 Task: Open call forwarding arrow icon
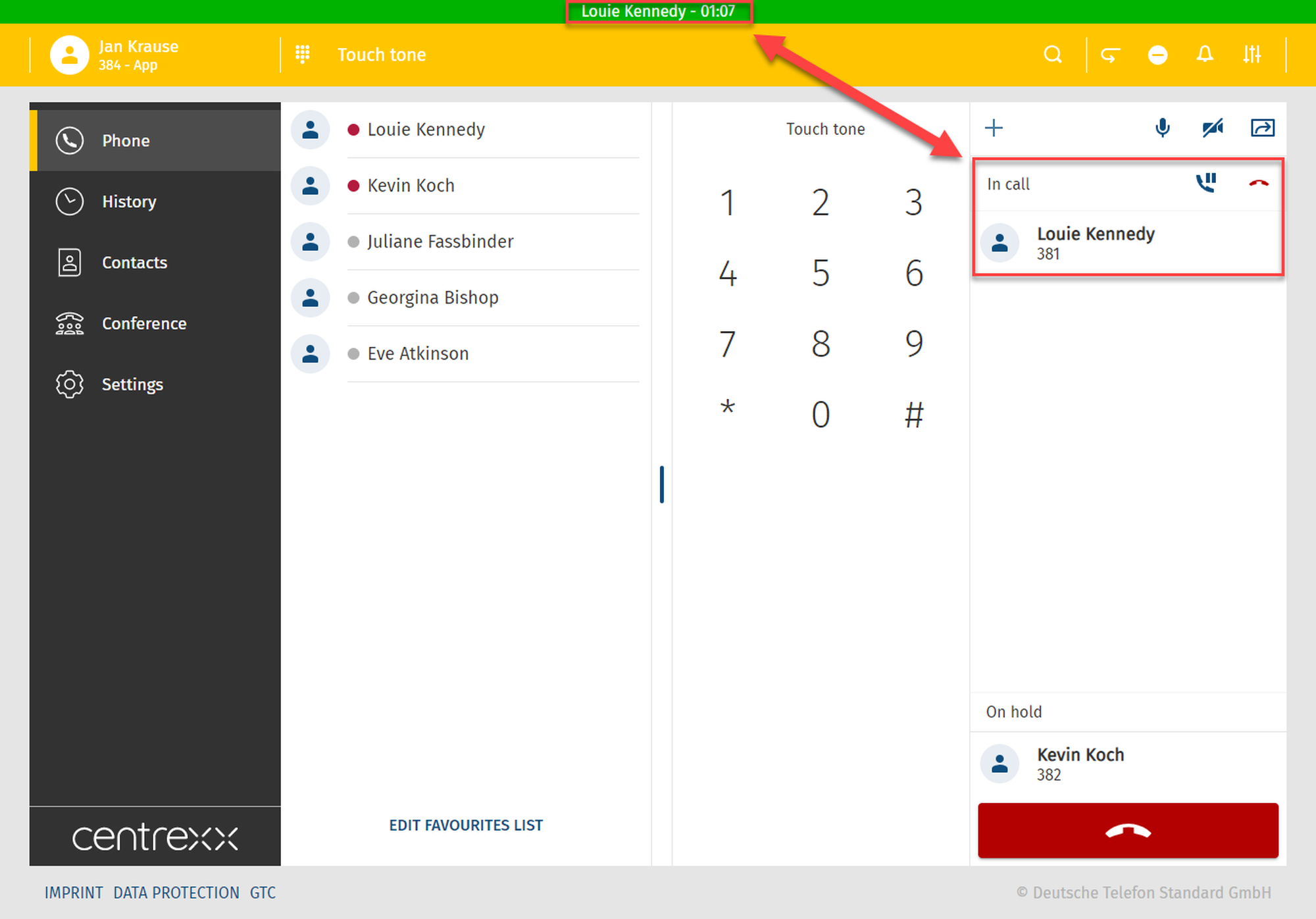[1110, 55]
